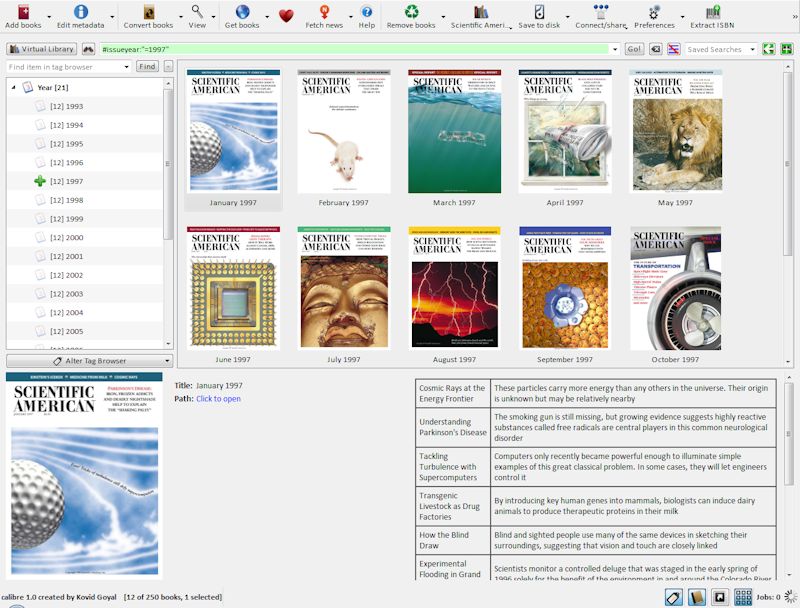
Task: Open Connect/share tool
Action: 601,12
